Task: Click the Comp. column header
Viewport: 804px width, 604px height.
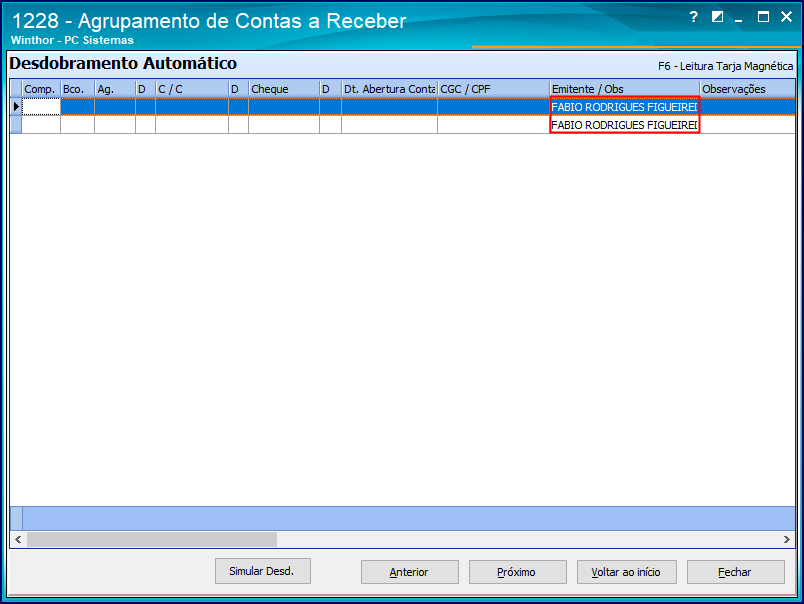Action: (x=41, y=89)
